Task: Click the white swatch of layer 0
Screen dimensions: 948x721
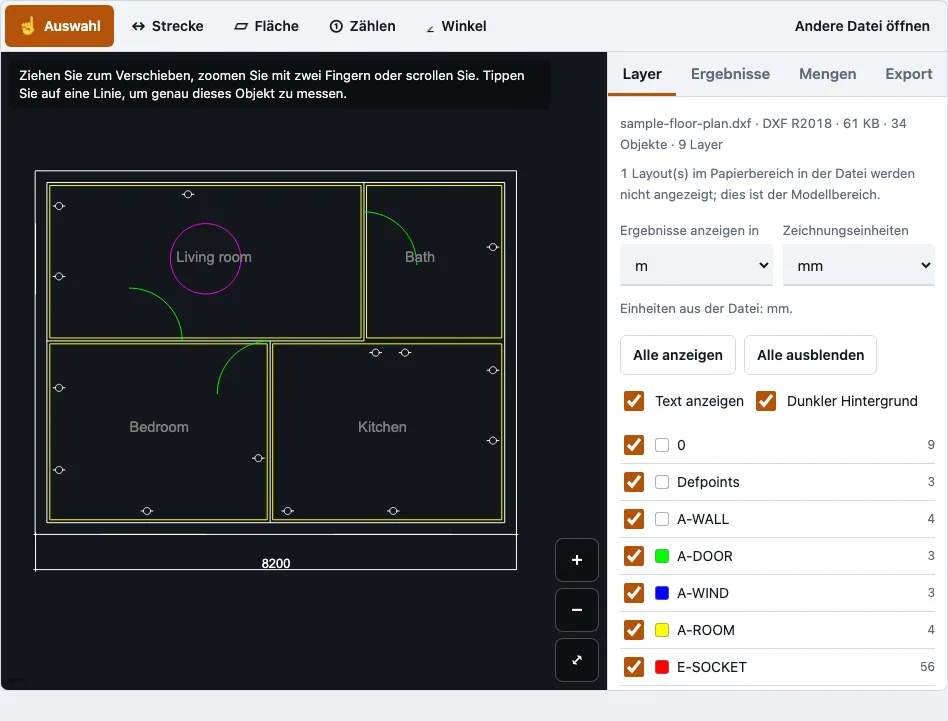Action: [662, 445]
